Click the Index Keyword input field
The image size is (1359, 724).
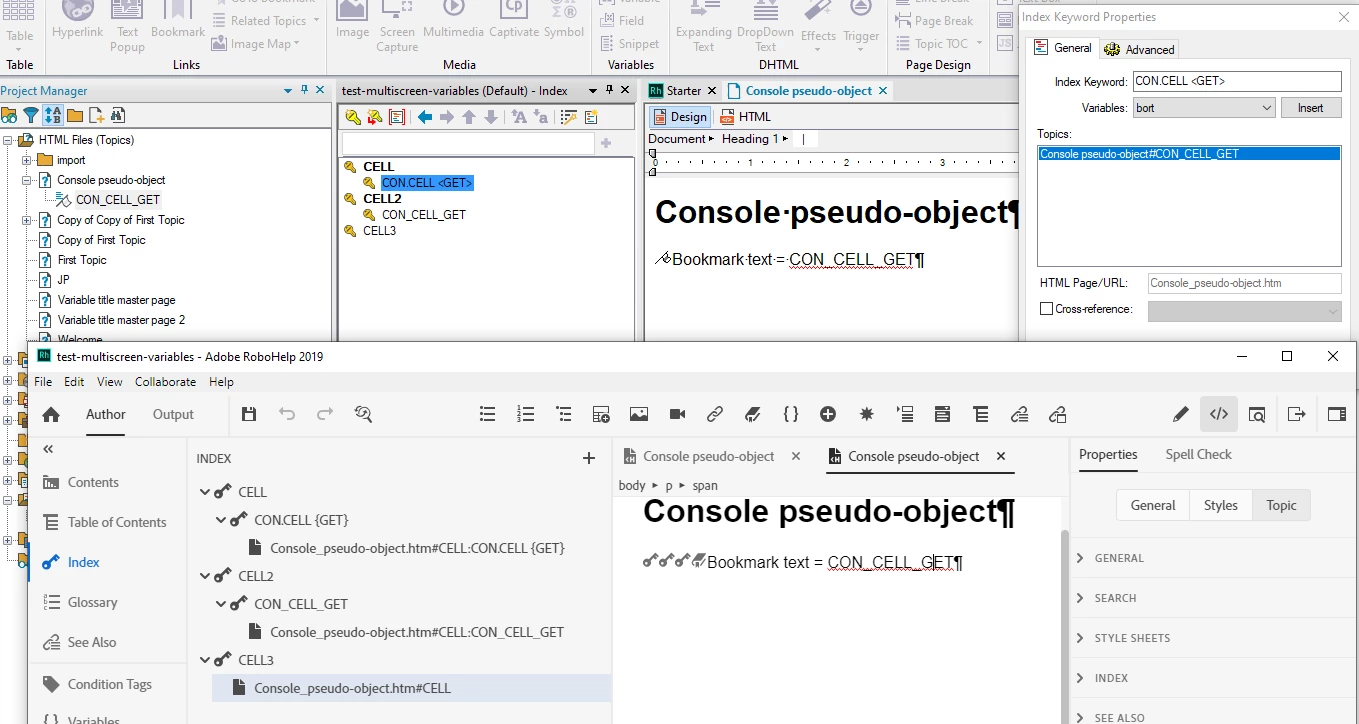point(1236,82)
